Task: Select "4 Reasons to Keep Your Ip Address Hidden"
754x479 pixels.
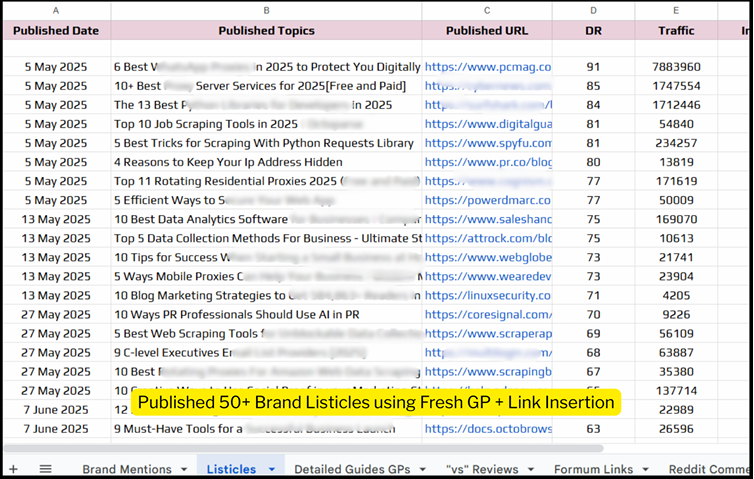Action: 266,162
